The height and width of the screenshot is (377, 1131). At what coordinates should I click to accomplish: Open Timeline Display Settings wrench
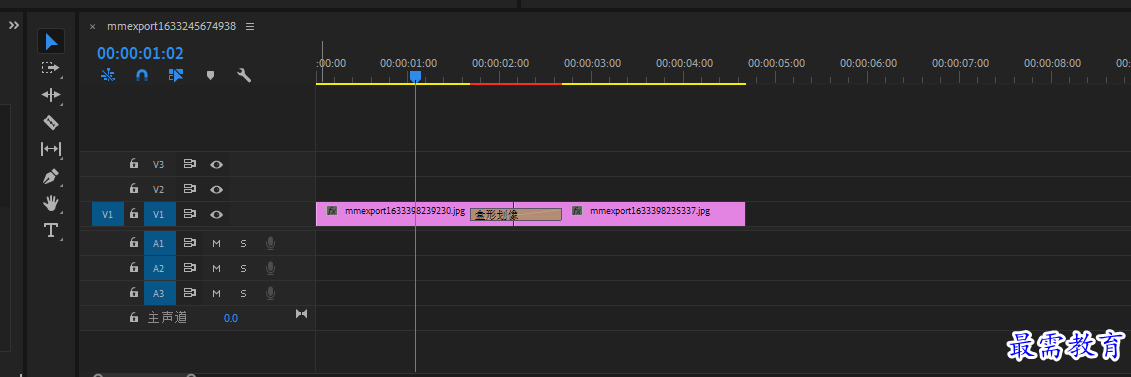pyautogui.click(x=245, y=74)
